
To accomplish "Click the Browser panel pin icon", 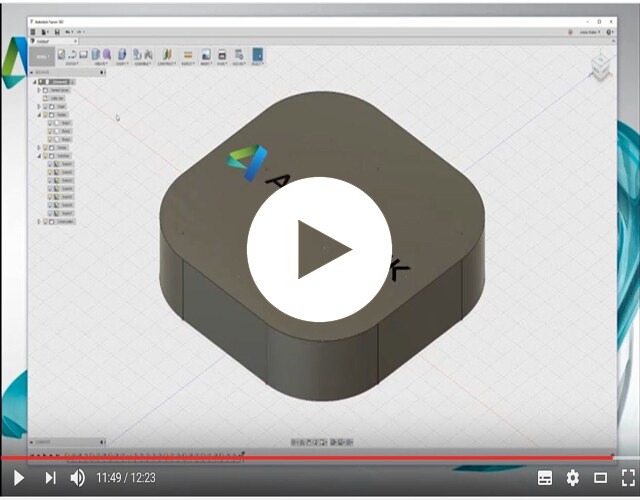I will (x=102, y=73).
